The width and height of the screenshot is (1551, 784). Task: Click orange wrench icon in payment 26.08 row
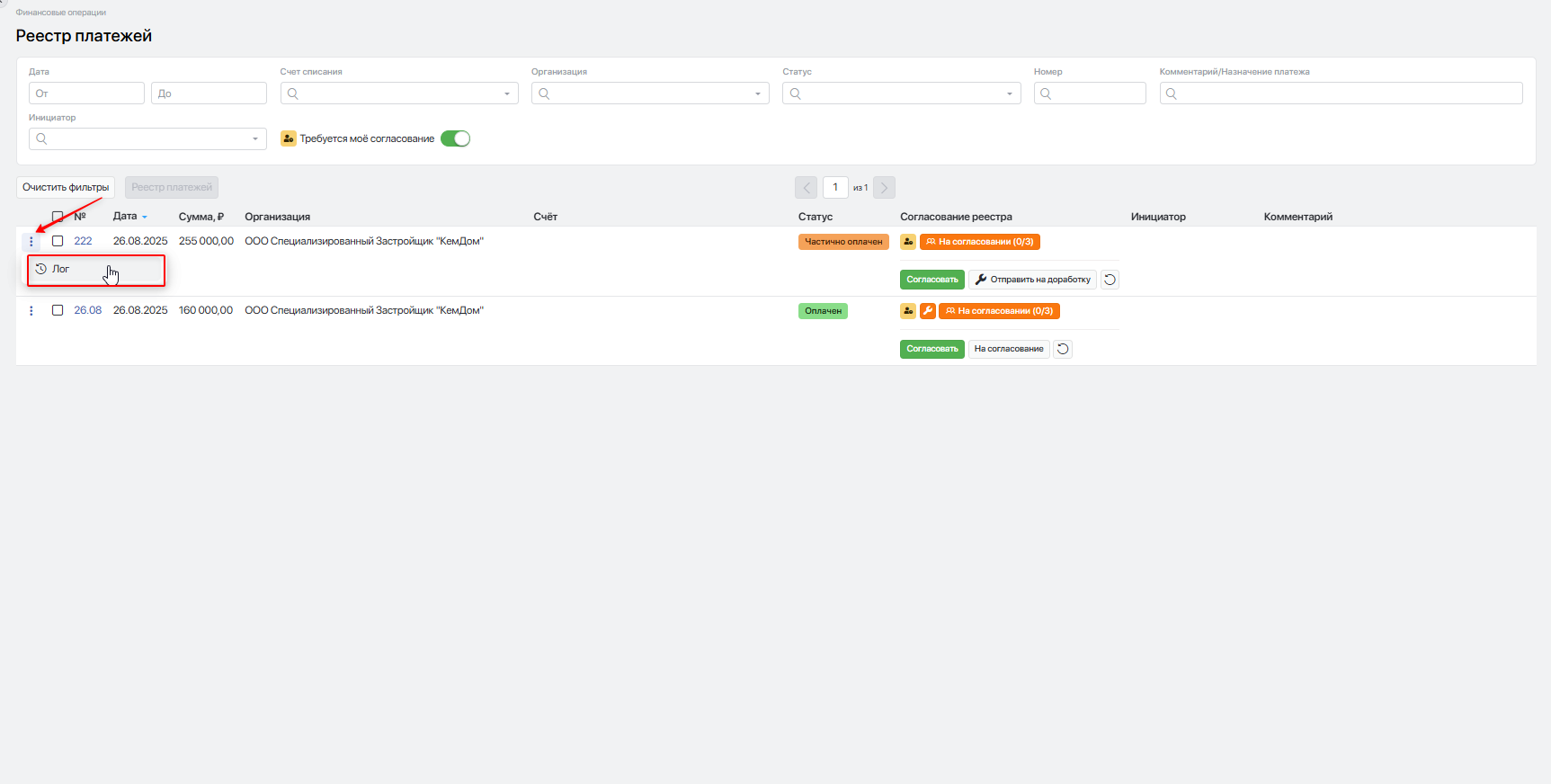pos(927,311)
